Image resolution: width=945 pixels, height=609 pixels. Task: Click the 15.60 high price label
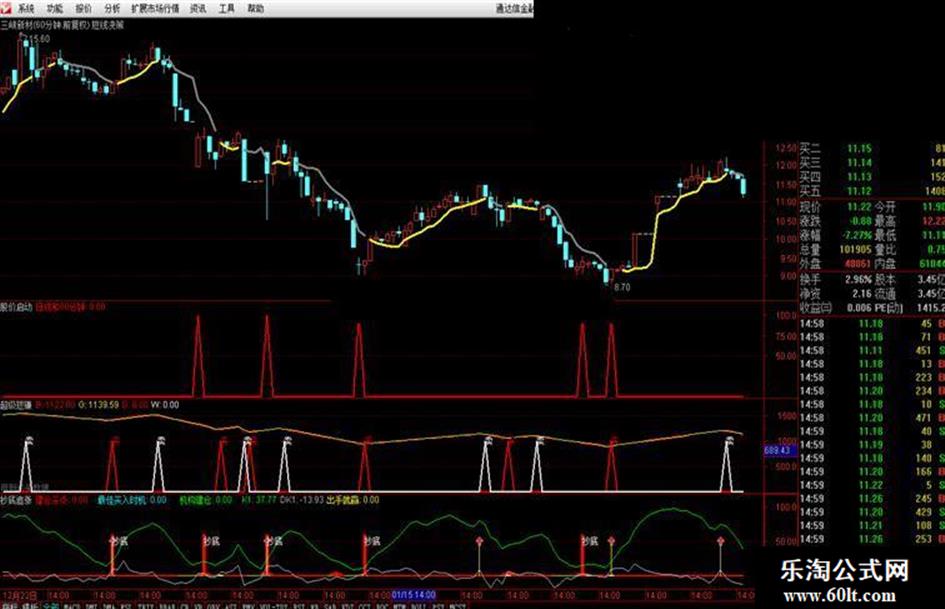click(39, 39)
